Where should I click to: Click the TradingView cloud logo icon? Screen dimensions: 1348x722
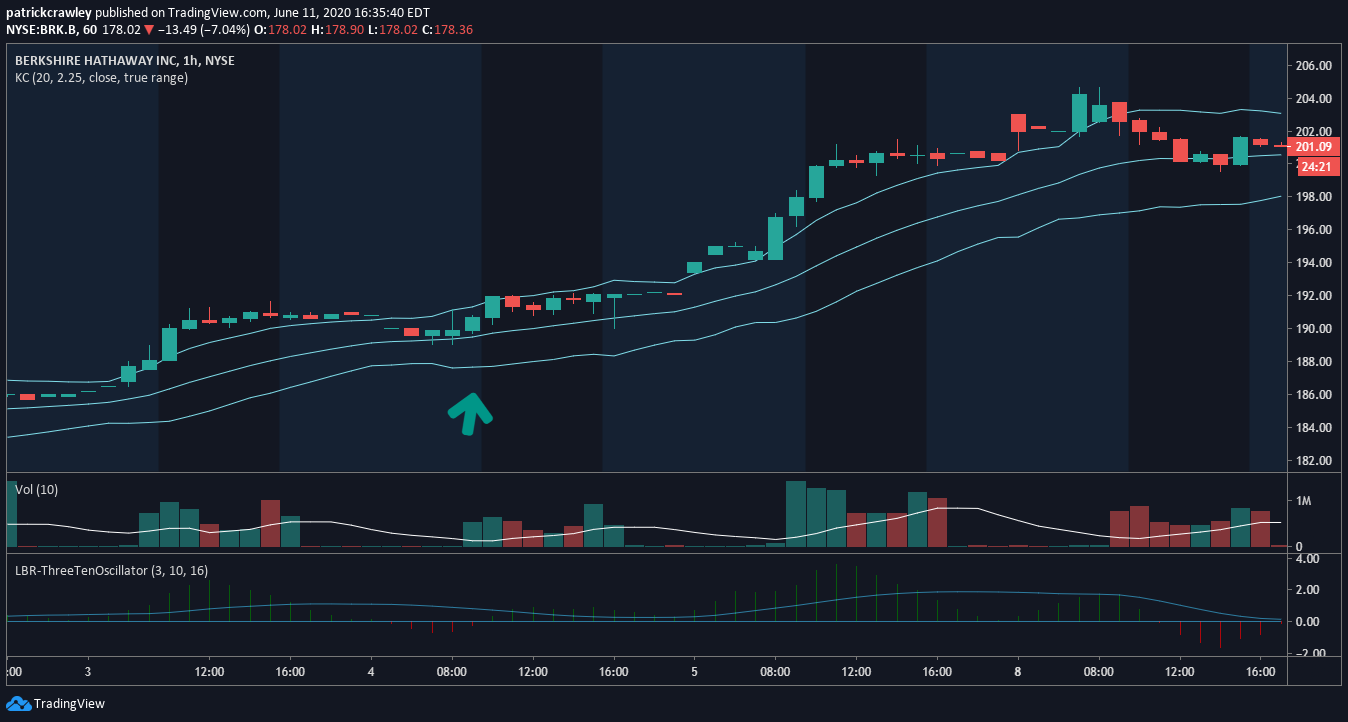[18, 703]
